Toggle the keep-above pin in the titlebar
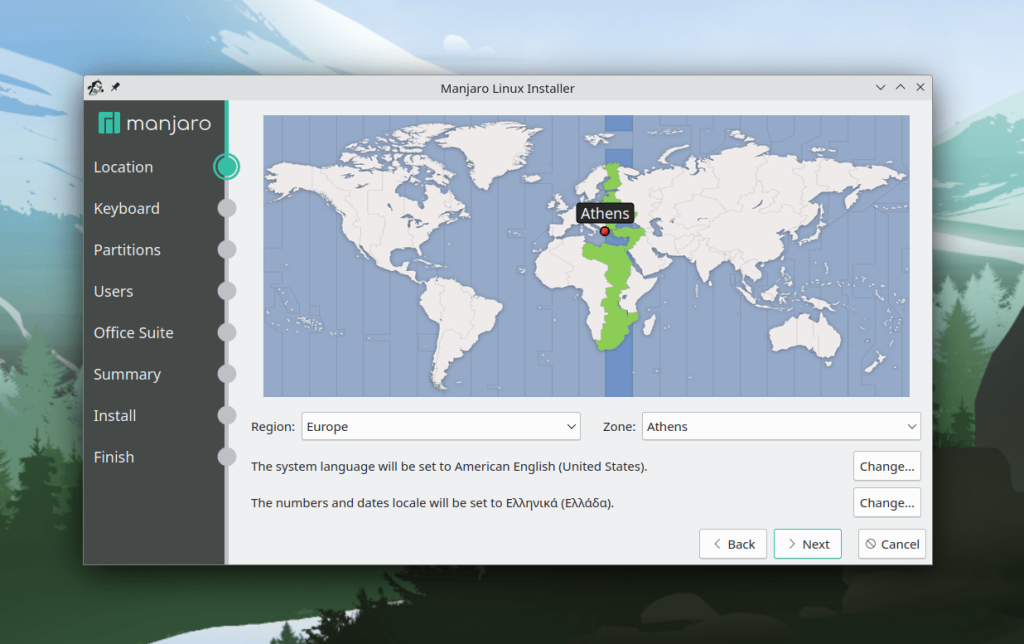 coord(113,87)
